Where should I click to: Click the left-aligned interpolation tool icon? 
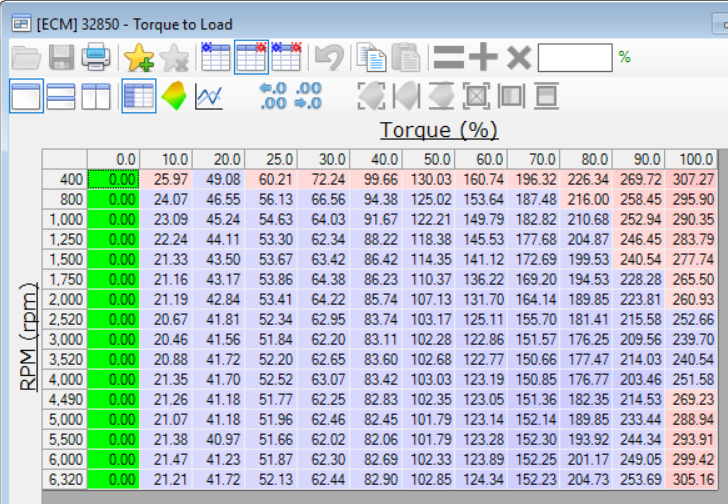pos(406,96)
